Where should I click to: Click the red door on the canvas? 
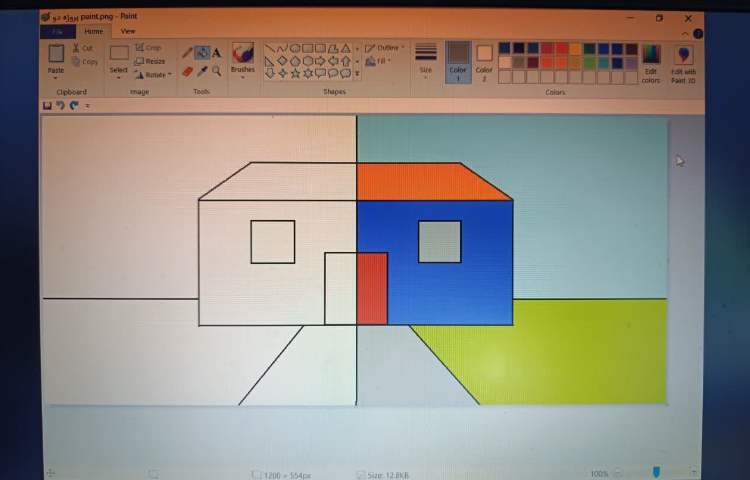tap(372, 289)
